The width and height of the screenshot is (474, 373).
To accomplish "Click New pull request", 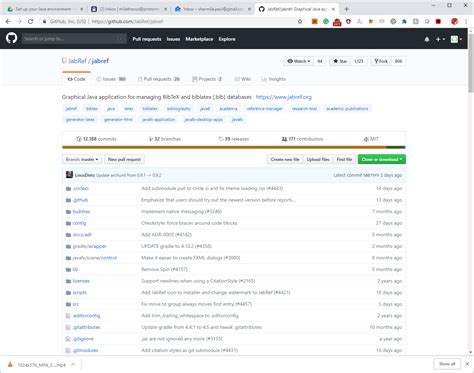I will pos(124,159).
